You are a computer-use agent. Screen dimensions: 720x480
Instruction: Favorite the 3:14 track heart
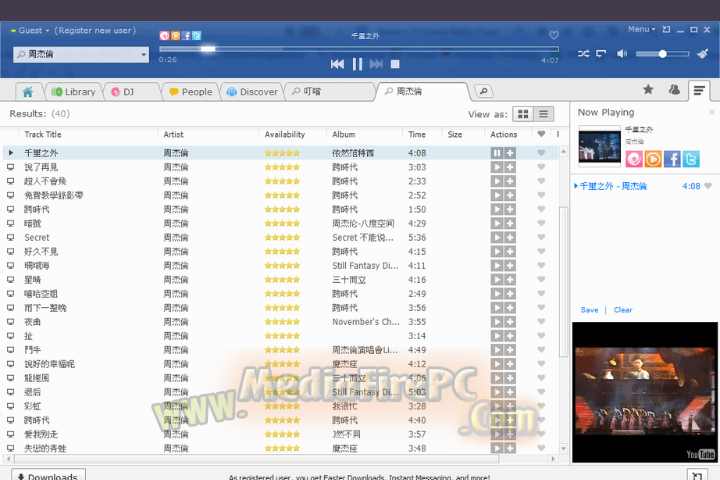tap(541, 336)
